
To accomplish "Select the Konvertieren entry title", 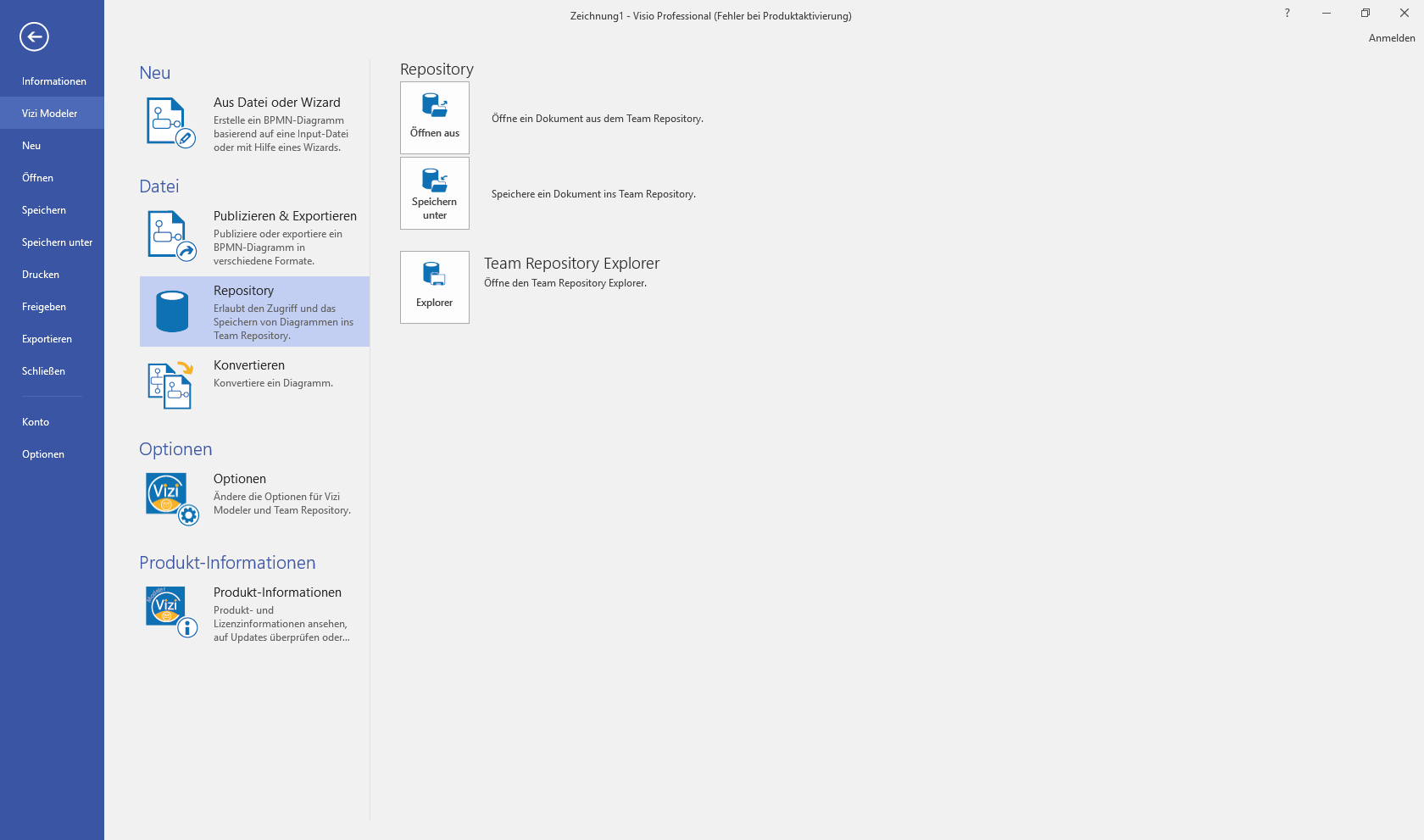I will click(249, 365).
